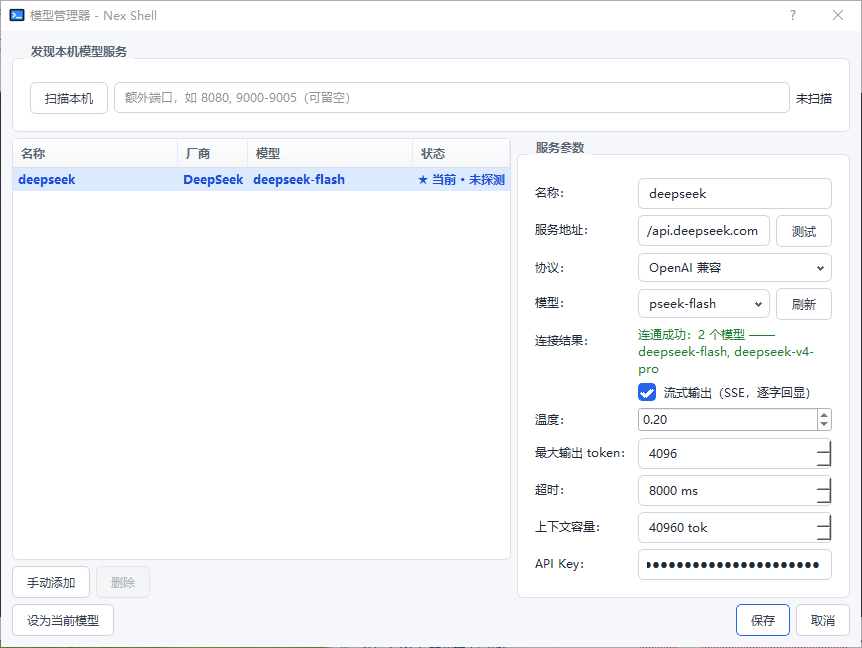Viewport: 862px width, 648px height.
Task: Click the 服务地址 field with api.deepseek.com
Action: (704, 231)
